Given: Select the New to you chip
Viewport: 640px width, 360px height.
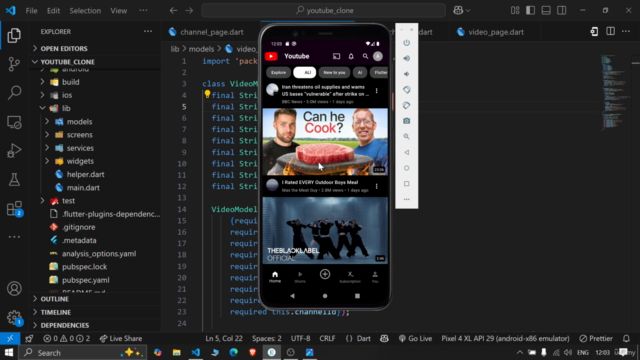Looking at the screenshot, I should (x=334, y=73).
